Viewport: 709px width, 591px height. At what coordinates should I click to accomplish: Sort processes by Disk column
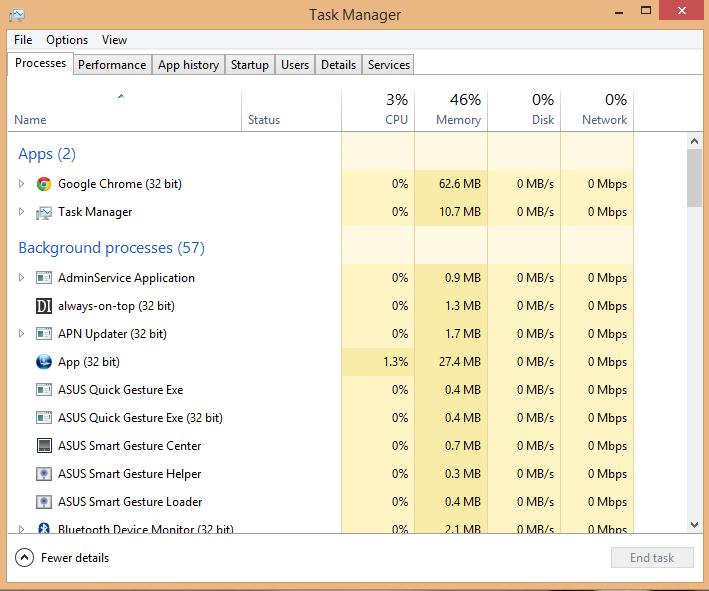tap(525, 111)
